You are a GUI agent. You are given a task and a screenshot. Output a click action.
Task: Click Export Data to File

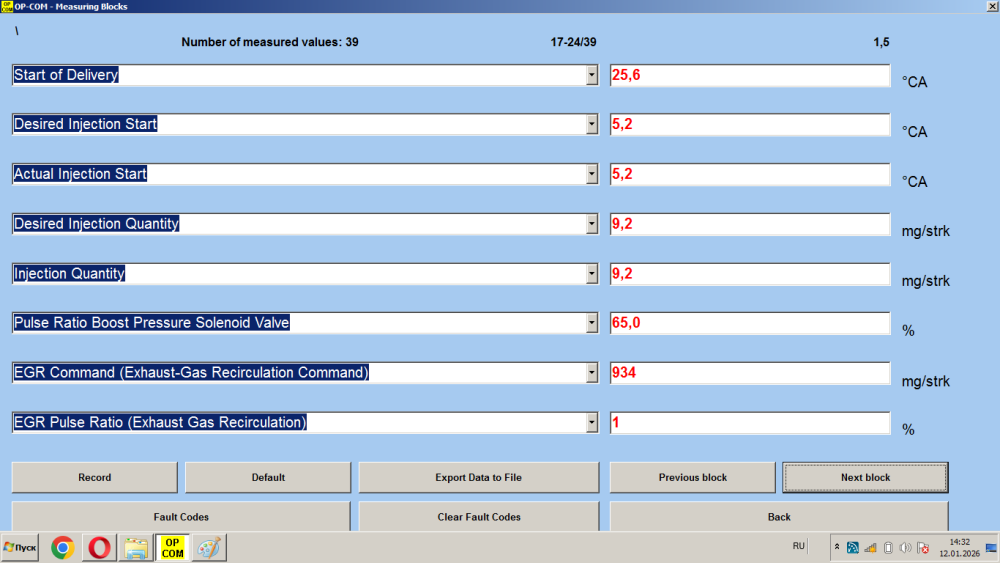pyautogui.click(x=478, y=477)
